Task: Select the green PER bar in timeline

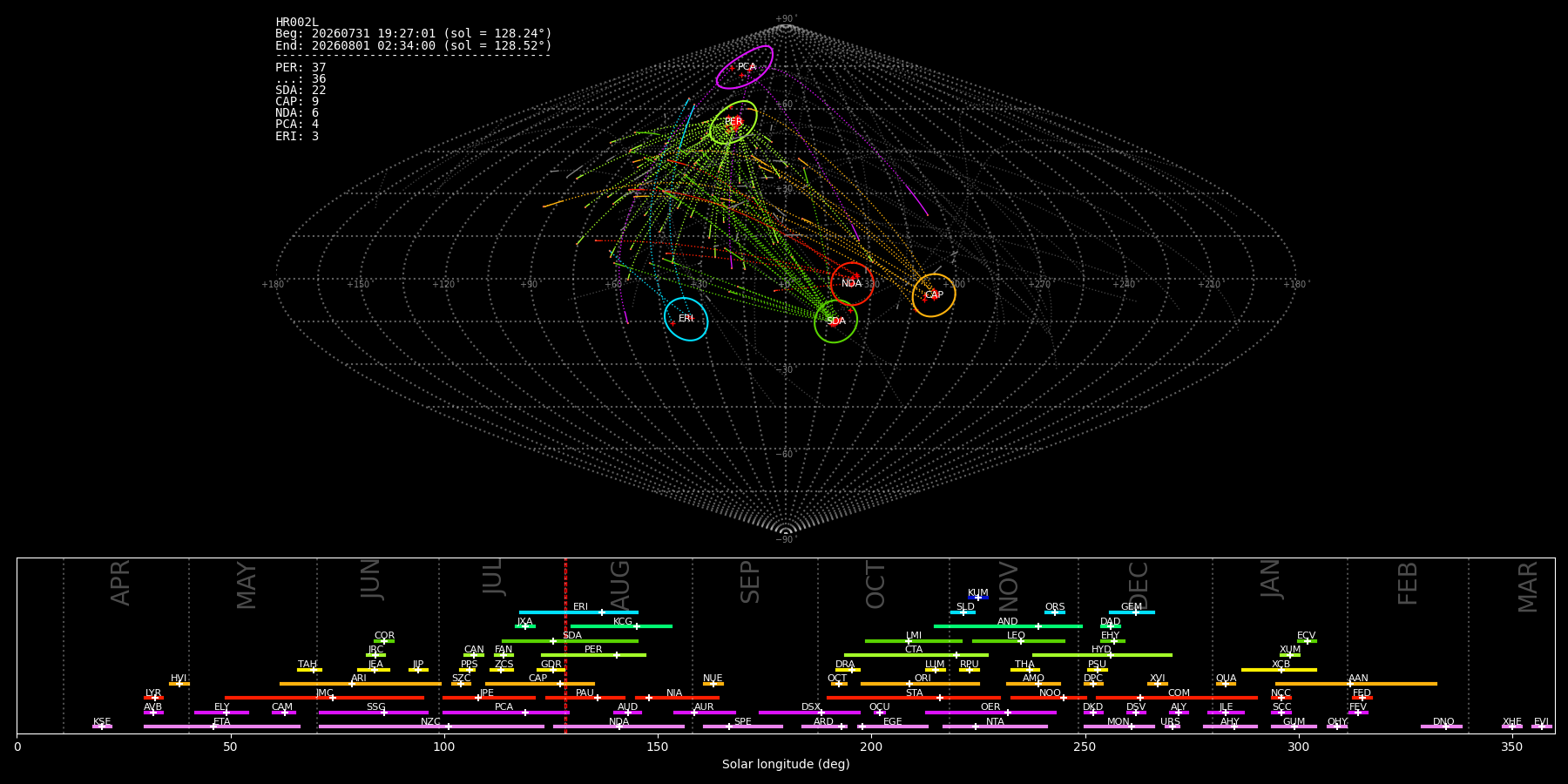Action: [593, 654]
